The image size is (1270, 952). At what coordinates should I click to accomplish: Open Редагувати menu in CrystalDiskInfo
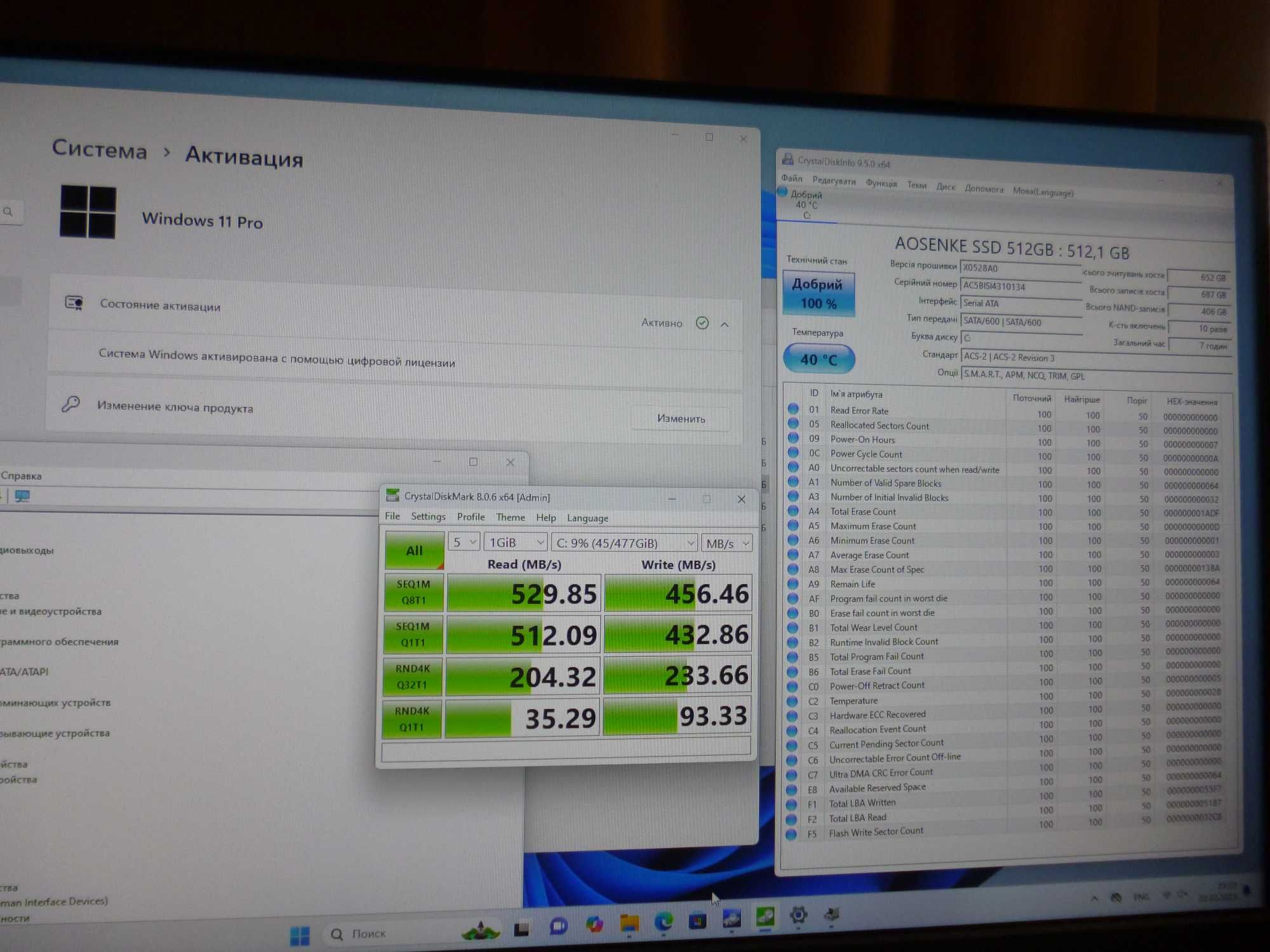click(834, 181)
